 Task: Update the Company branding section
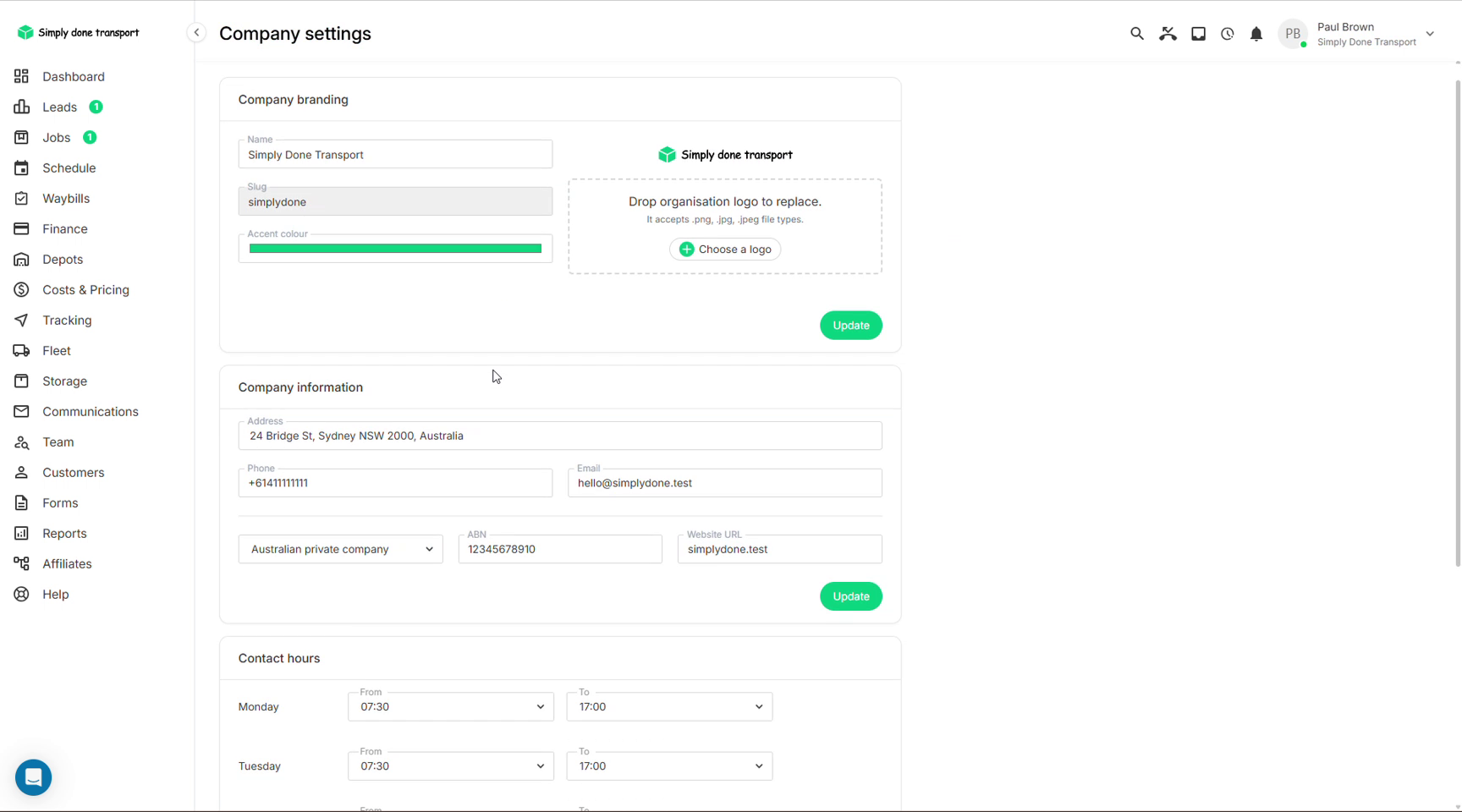point(850,326)
